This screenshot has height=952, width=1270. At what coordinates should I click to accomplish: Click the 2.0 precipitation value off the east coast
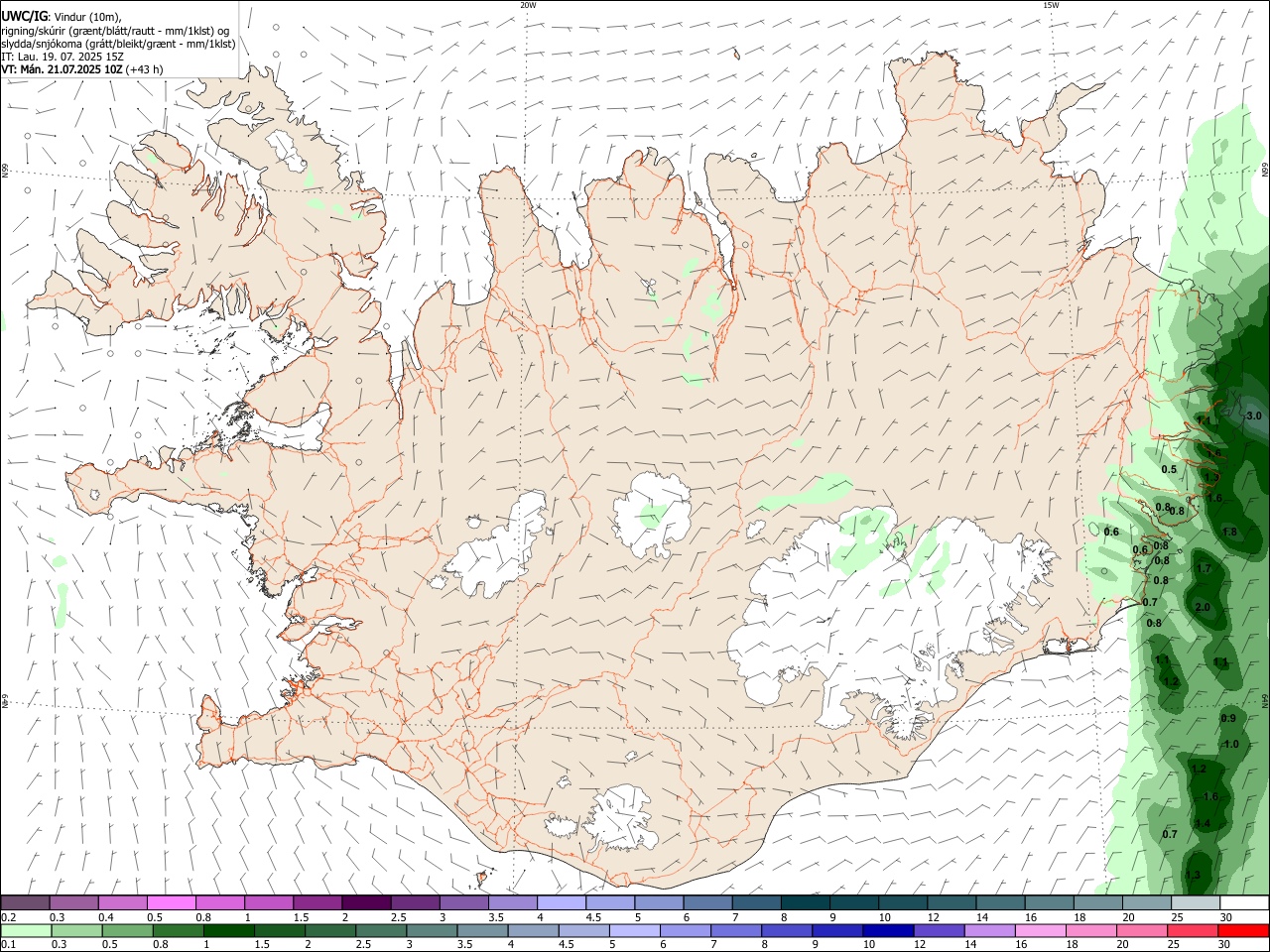(x=1203, y=607)
